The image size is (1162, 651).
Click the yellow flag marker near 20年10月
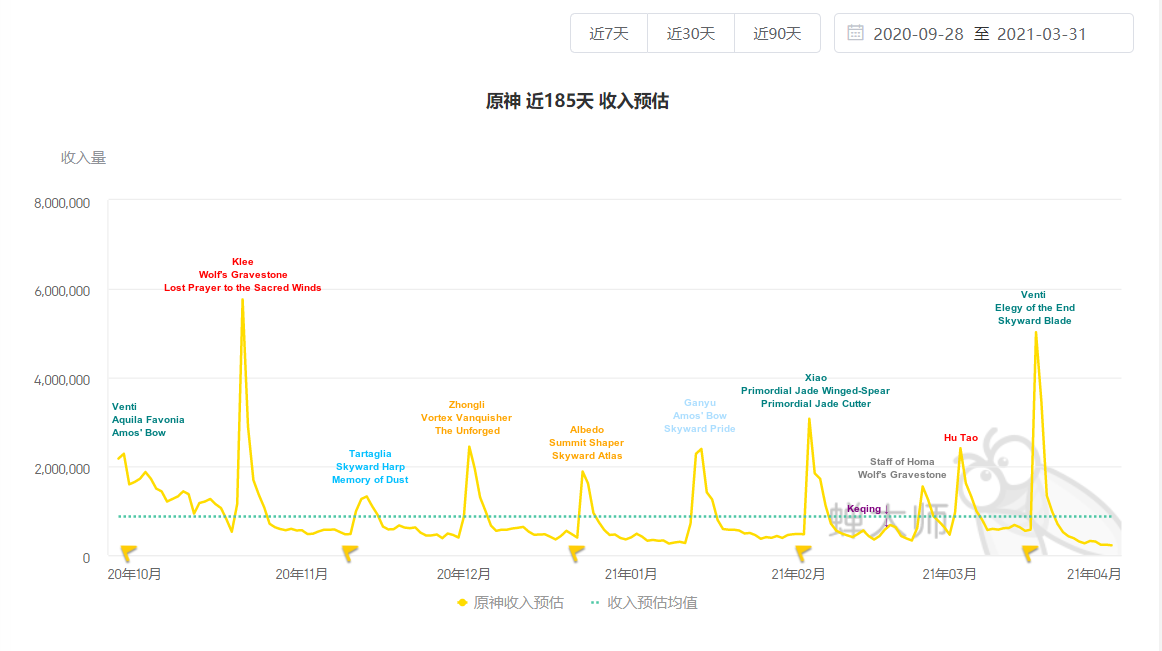128,553
